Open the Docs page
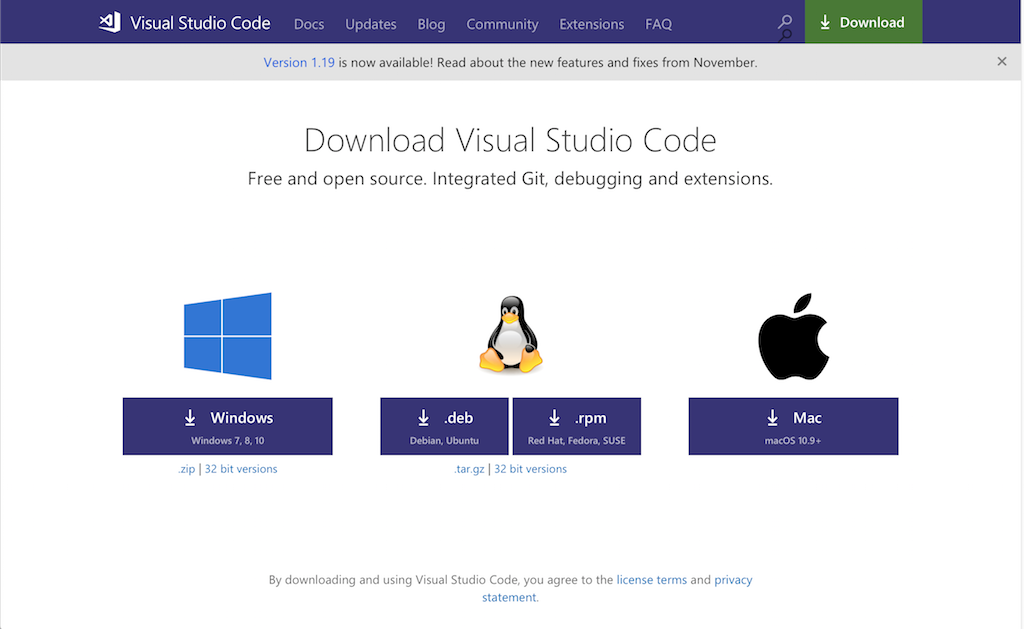Screen dimensions: 1024x629 click(308, 24)
